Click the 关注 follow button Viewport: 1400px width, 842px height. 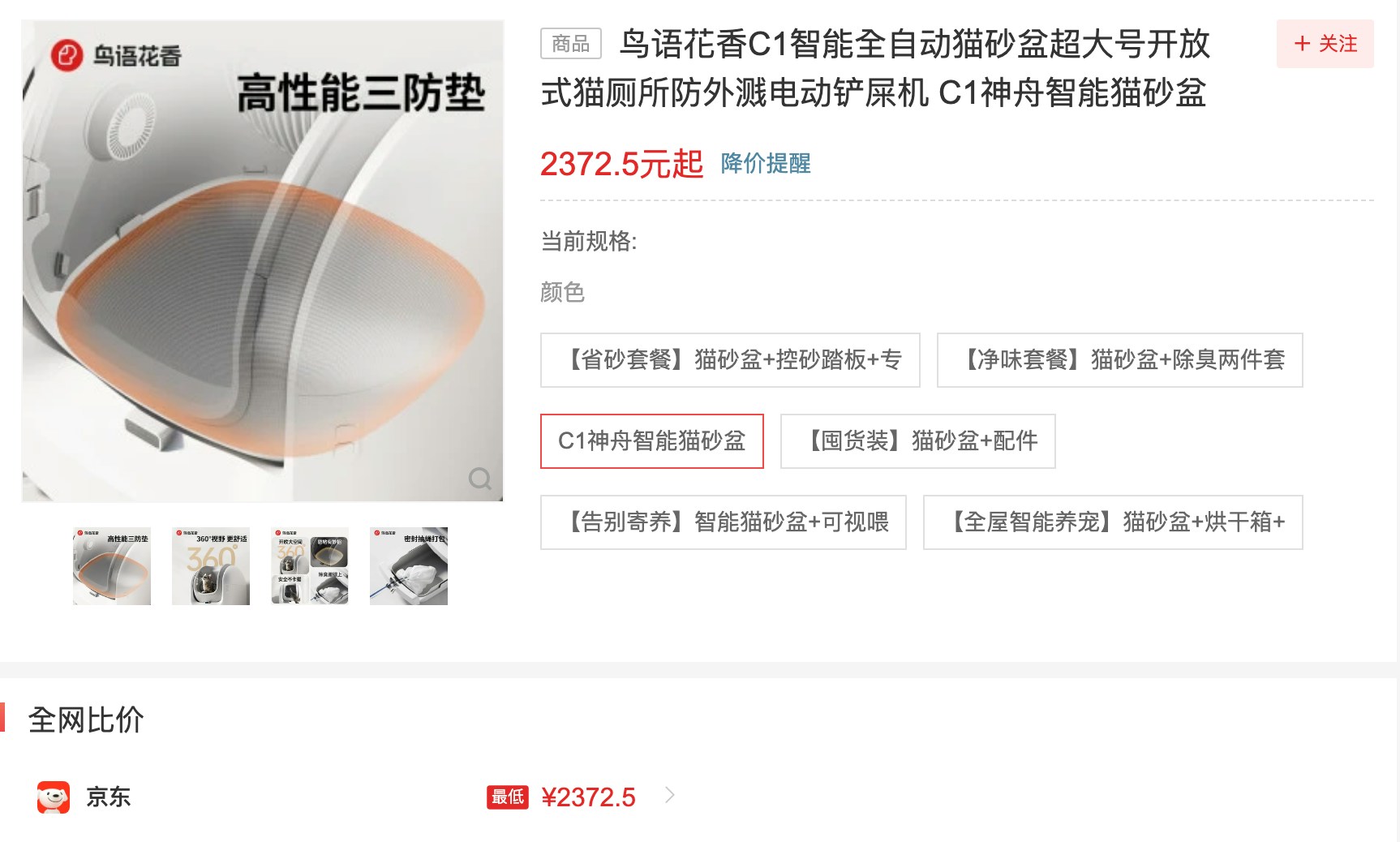pyautogui.click(x=1325, y=44)
